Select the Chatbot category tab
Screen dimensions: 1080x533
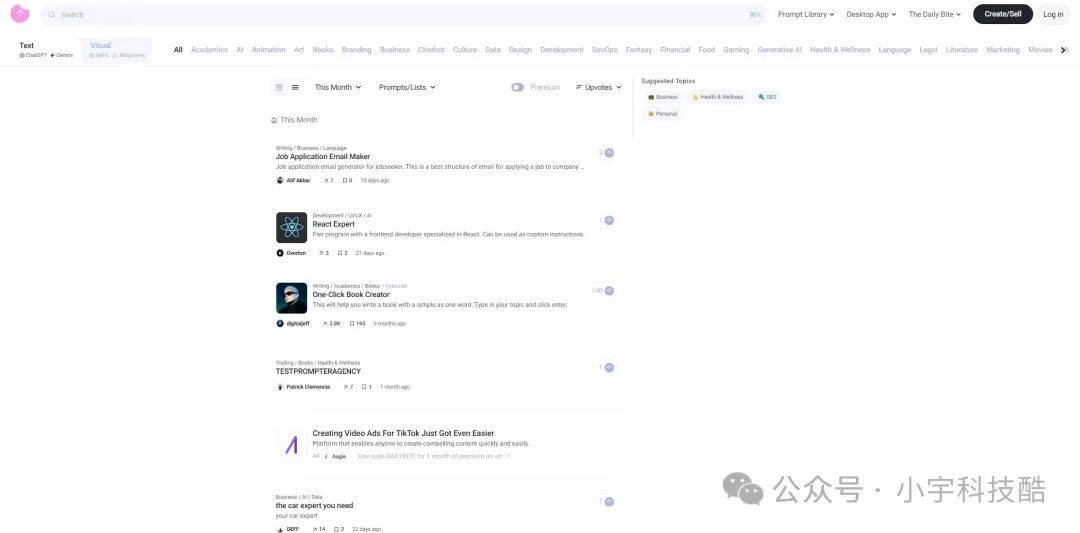[431, 50]
